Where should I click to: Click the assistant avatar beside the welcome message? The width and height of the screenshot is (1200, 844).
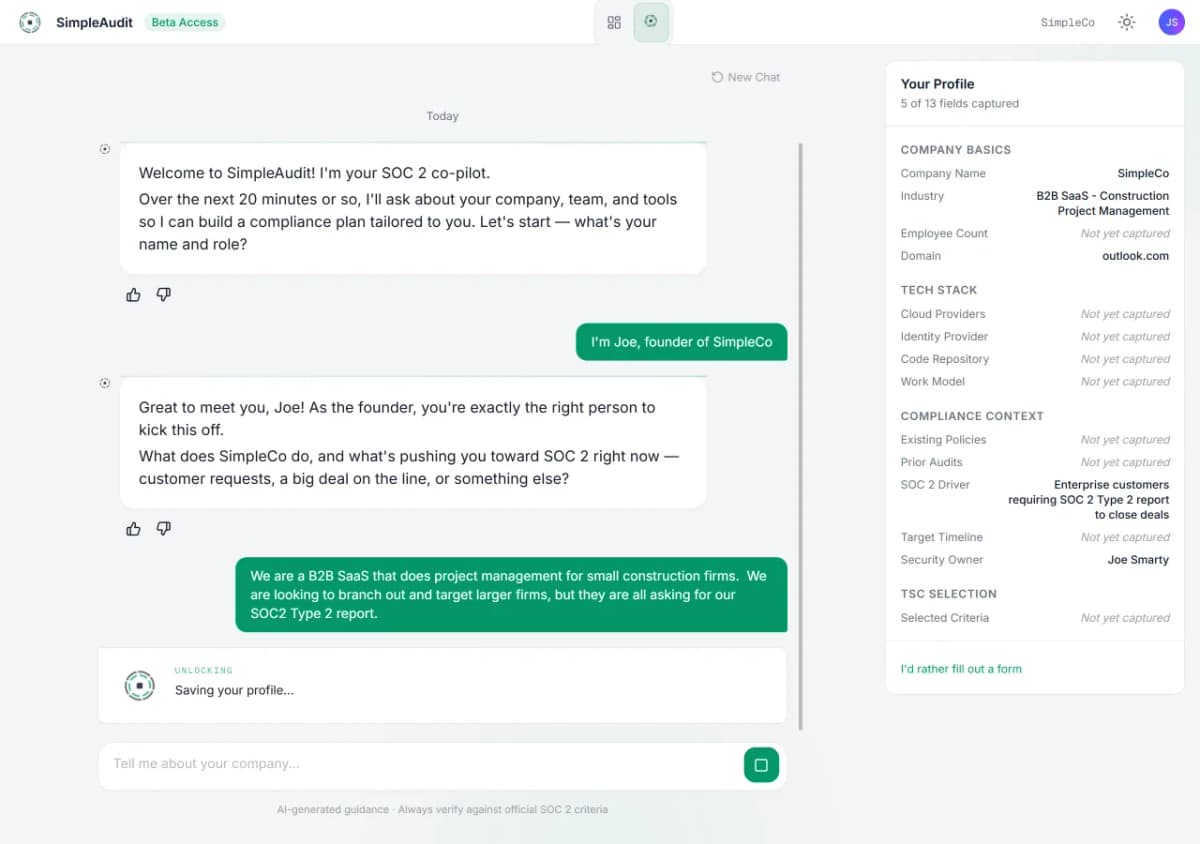coord(105,148)
